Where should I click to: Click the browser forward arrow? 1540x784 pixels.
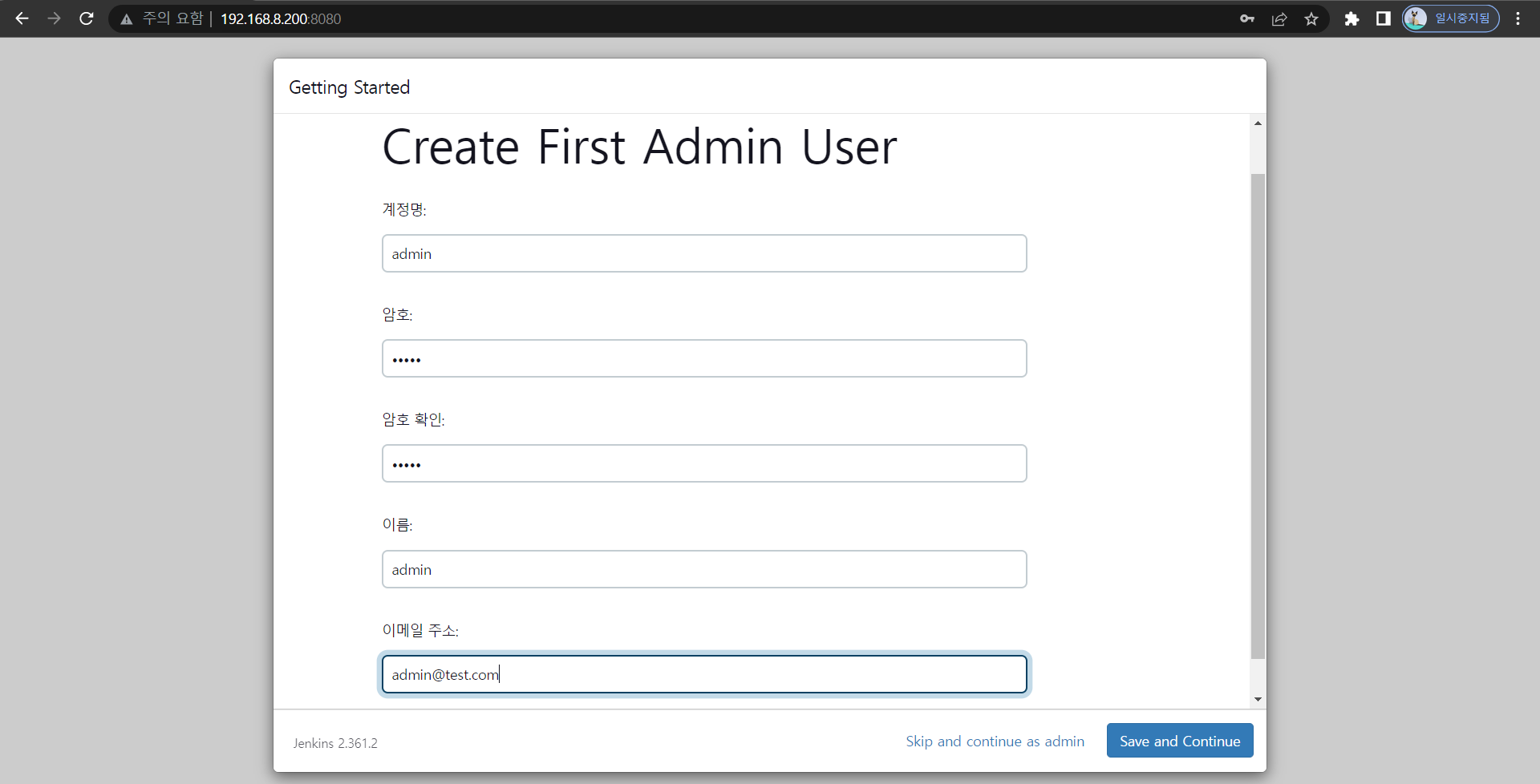tap(54, 18)
